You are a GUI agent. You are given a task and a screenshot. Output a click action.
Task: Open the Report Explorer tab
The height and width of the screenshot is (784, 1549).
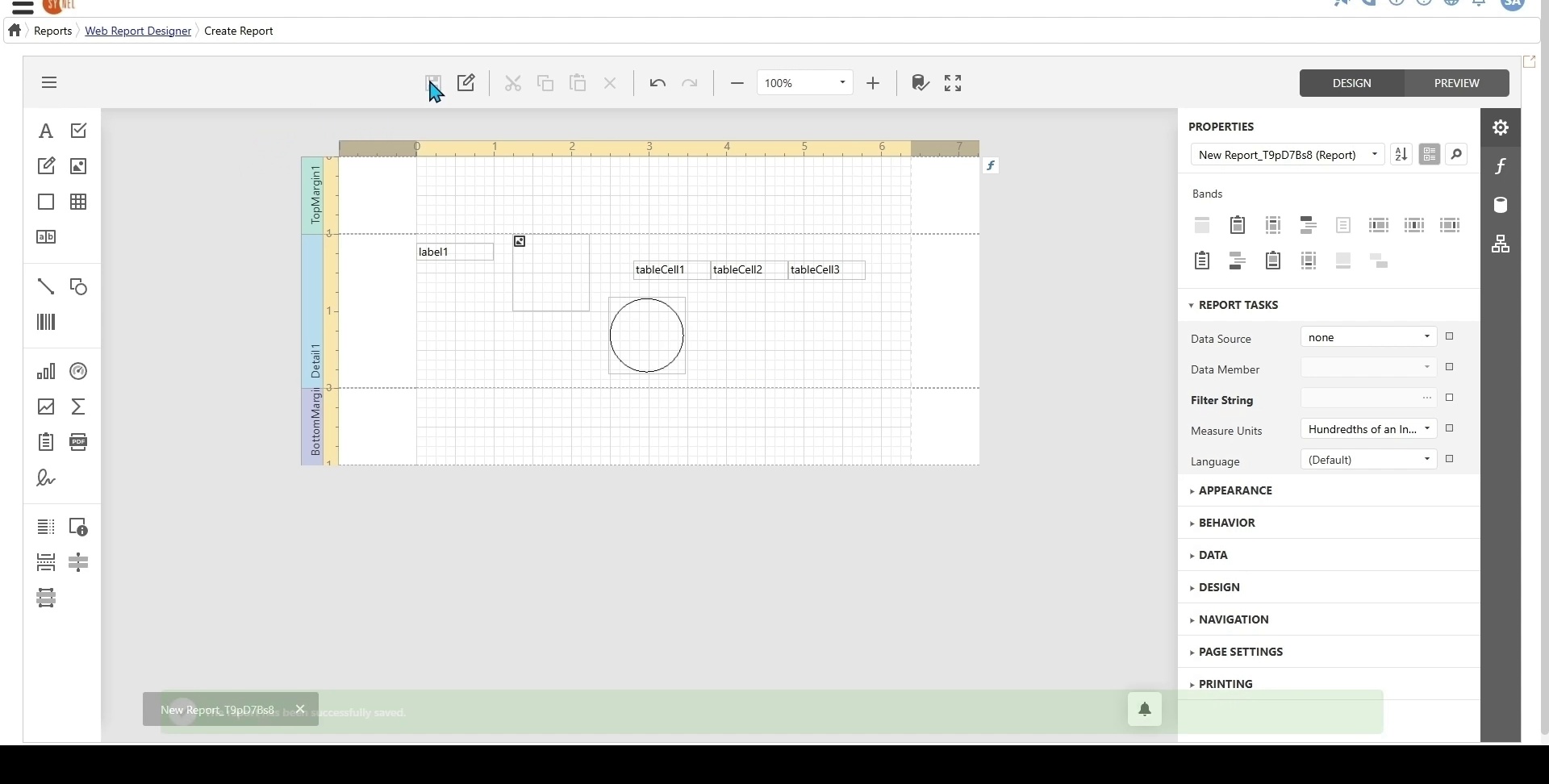pos(1501,244)
